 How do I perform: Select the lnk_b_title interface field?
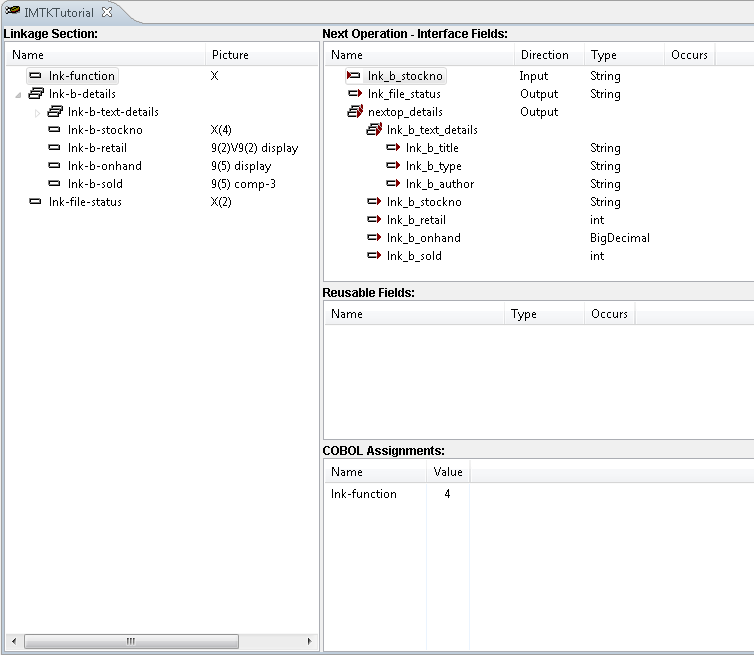(x=432, y=148)
